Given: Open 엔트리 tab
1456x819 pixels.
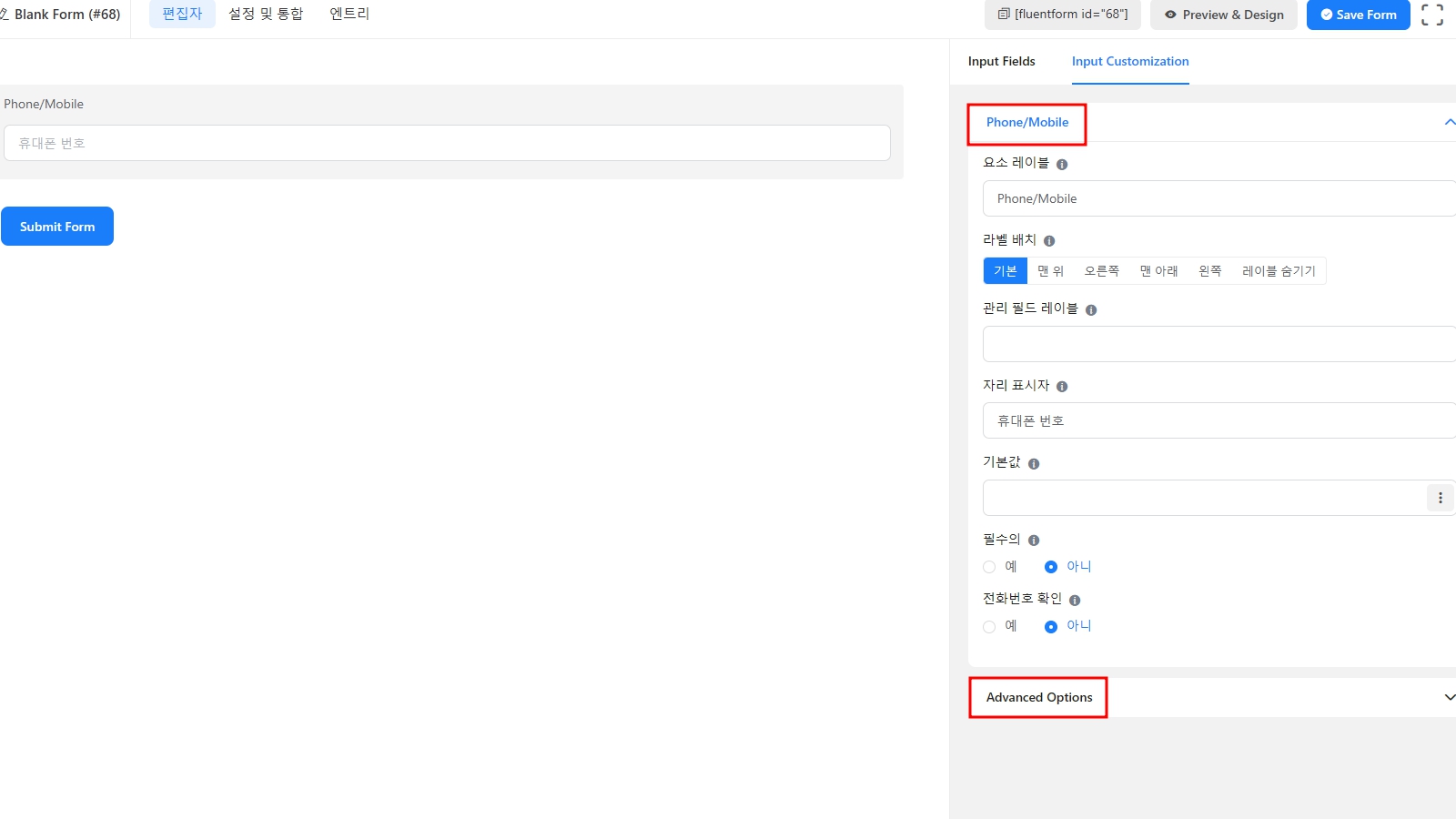Looking at the screenshot, I should [x=349, y=14].
